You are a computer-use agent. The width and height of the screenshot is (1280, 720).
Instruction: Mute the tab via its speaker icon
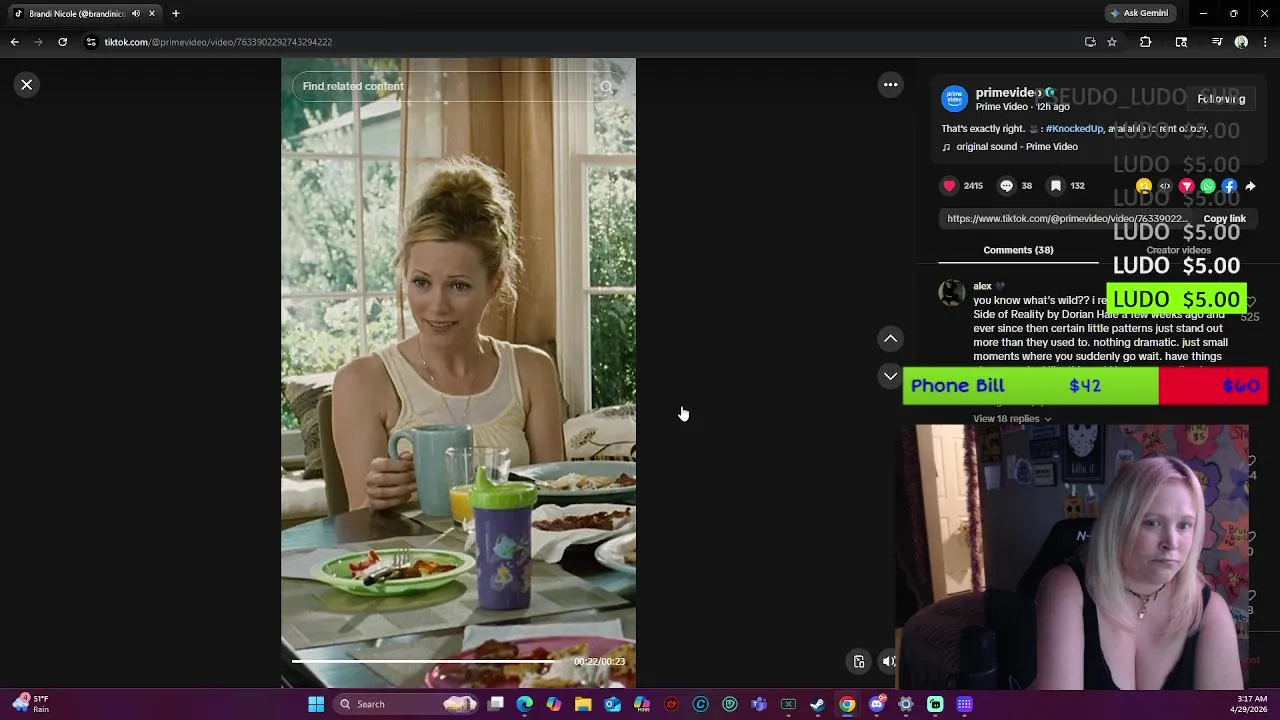point(136,14)
